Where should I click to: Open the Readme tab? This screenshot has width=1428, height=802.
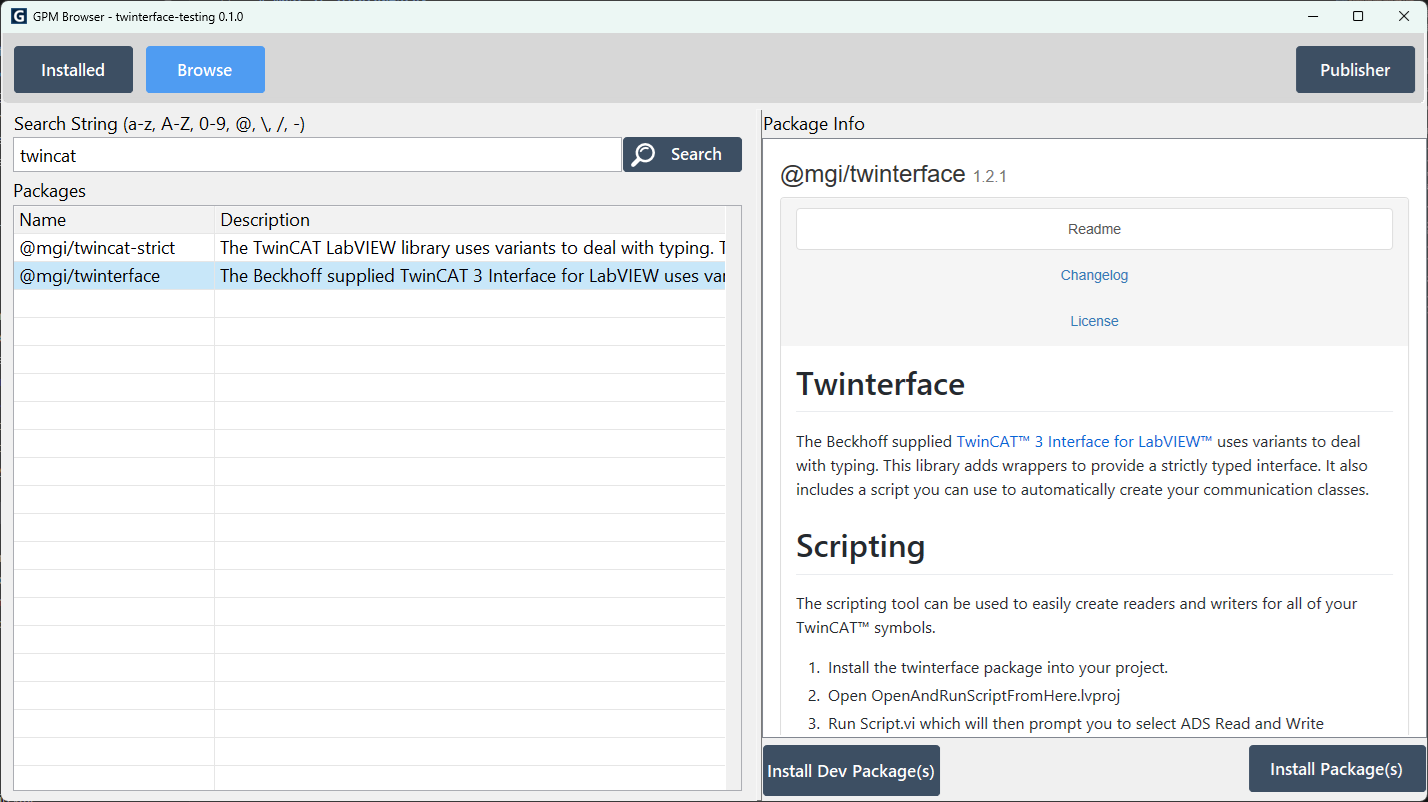[1094, 229]
